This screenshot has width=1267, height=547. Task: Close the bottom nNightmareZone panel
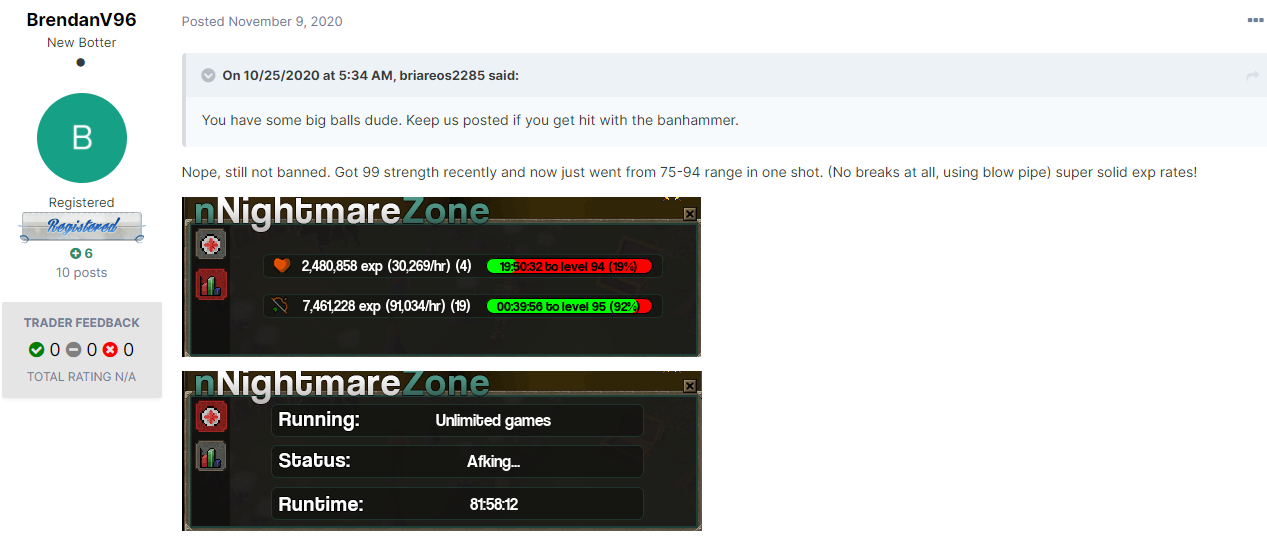[x=690, y=385]
